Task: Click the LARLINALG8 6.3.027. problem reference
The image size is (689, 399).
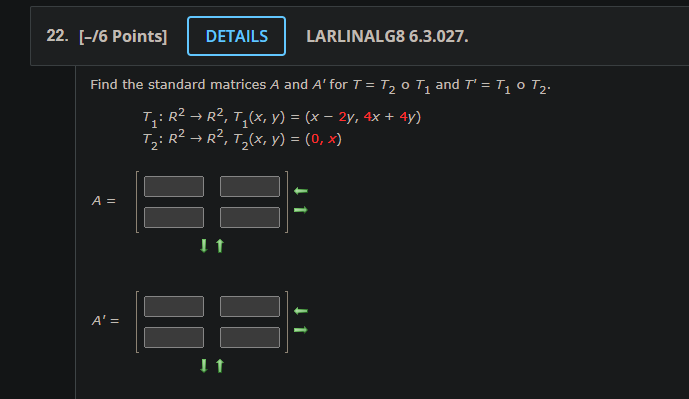Action: (387, 36)
